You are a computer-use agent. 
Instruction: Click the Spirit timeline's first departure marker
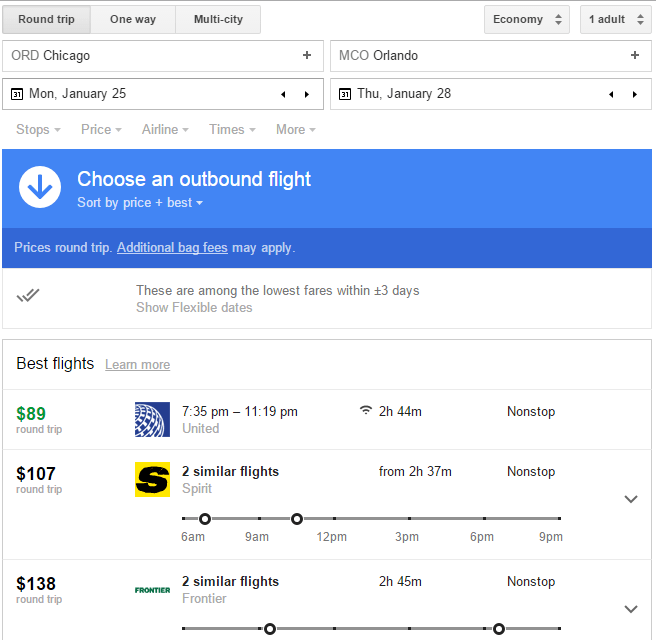coord(205,519)
